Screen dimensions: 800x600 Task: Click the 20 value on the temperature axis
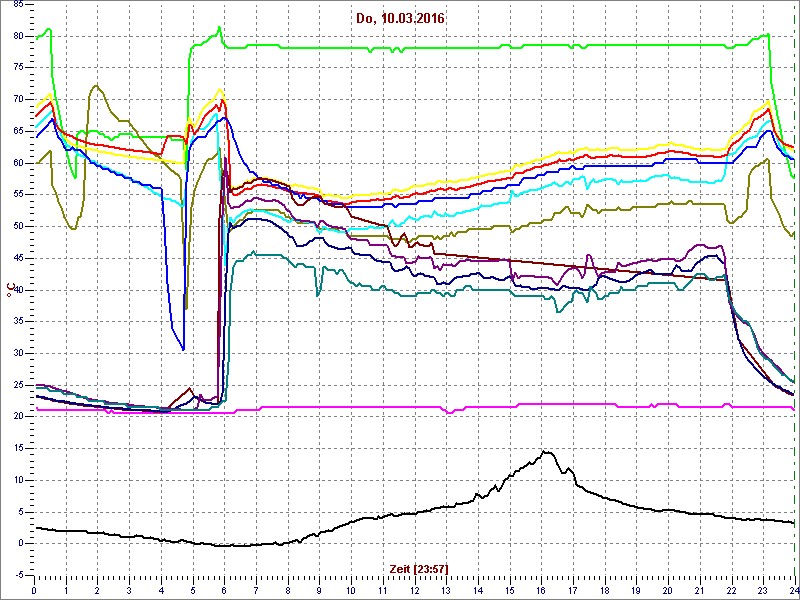[17, 416]
